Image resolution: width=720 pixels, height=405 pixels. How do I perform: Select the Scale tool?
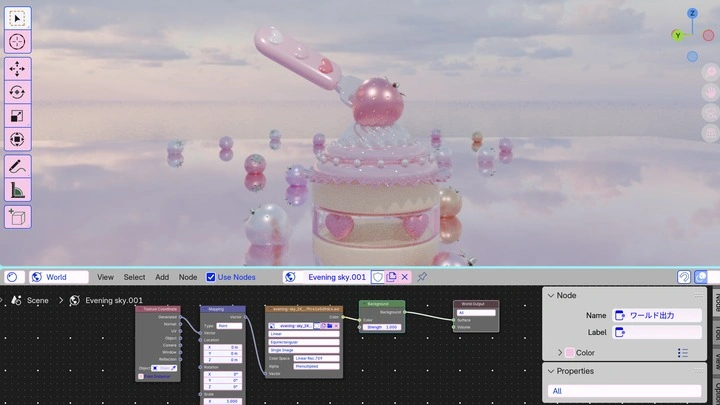17,116
